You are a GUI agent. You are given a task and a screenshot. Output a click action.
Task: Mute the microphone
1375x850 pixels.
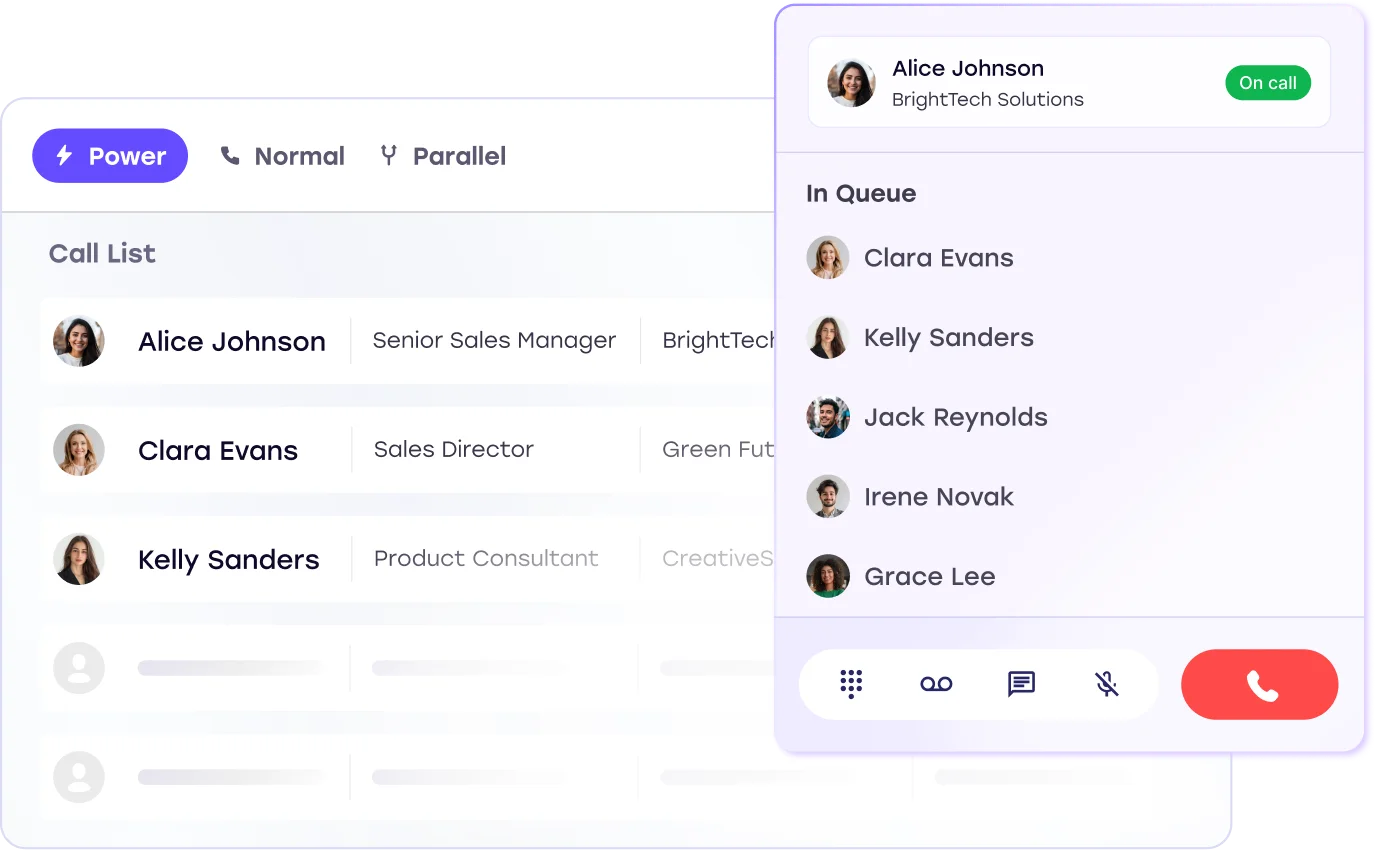point(1106,684)
